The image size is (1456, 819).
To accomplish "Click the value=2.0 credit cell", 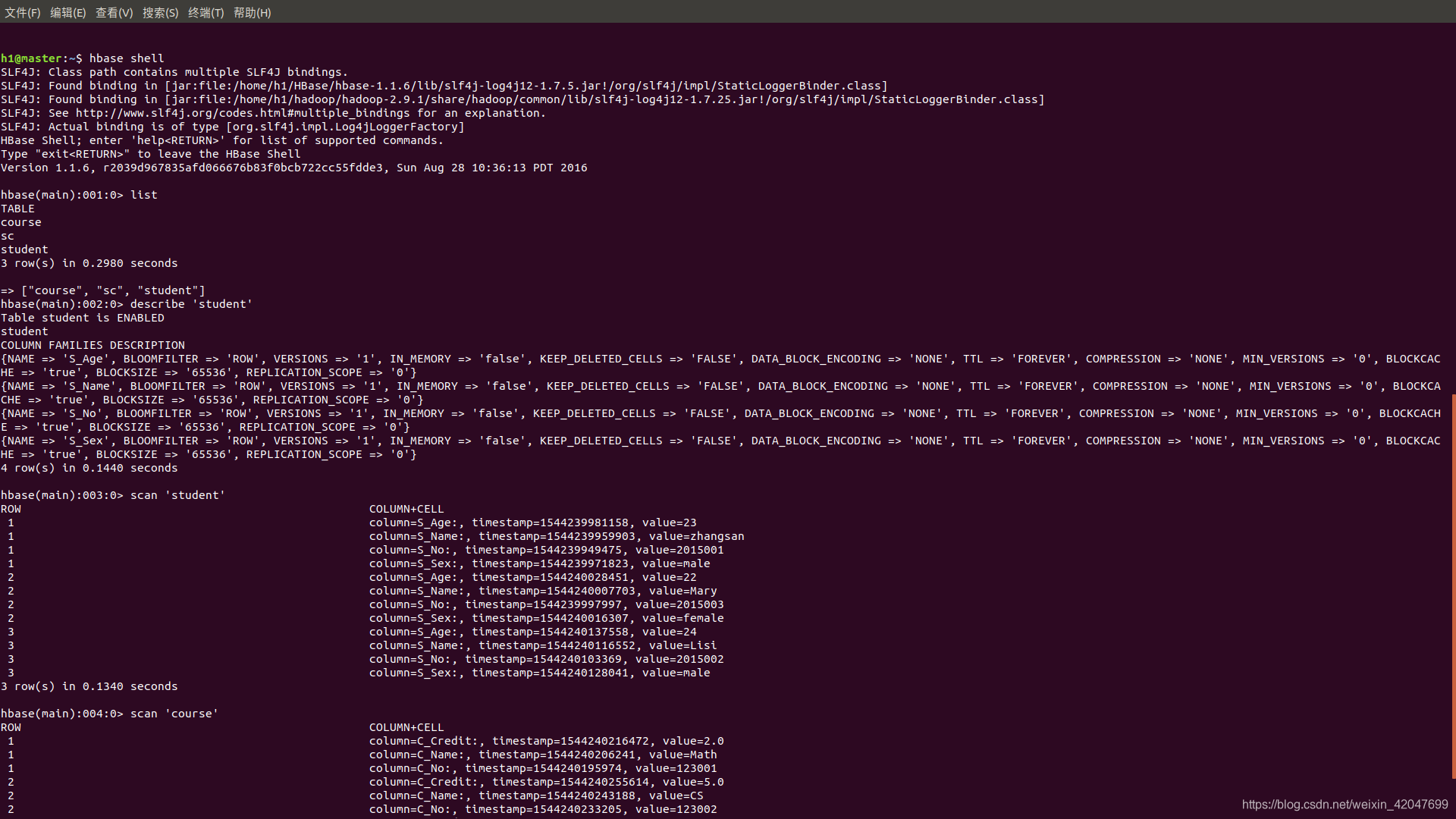I will click(x=693, y=741).
